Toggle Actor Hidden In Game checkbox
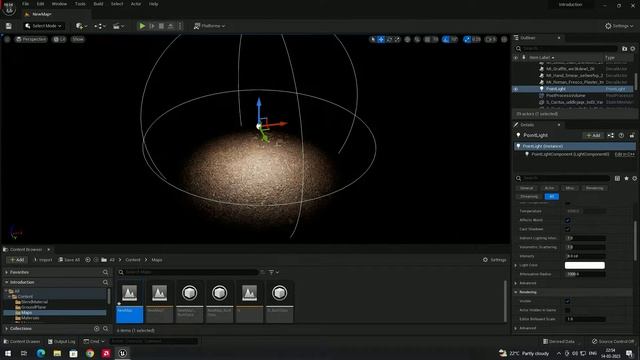 point(567,310)
